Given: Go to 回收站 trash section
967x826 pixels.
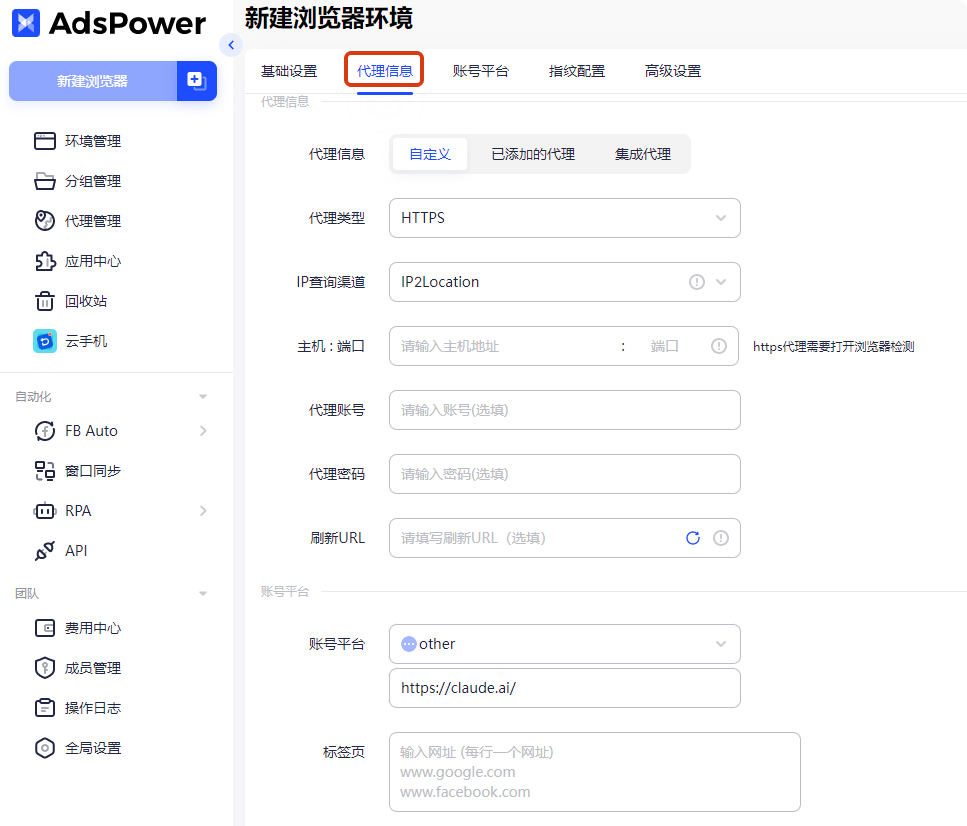Looking at the screenshot, I should (85, 301).
